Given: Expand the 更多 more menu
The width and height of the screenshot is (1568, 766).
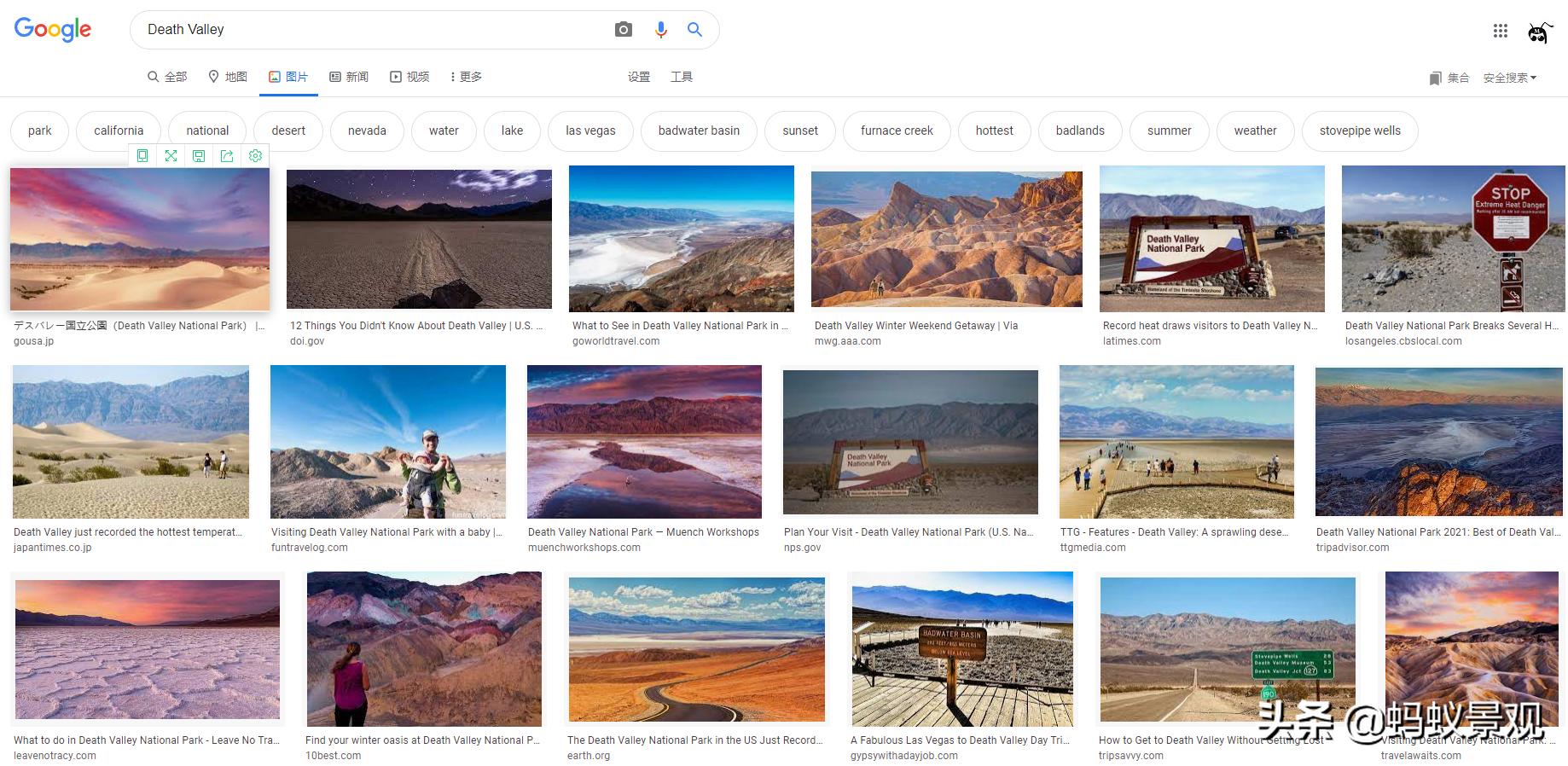Looking at the screenshot, I should coord(466,77).
